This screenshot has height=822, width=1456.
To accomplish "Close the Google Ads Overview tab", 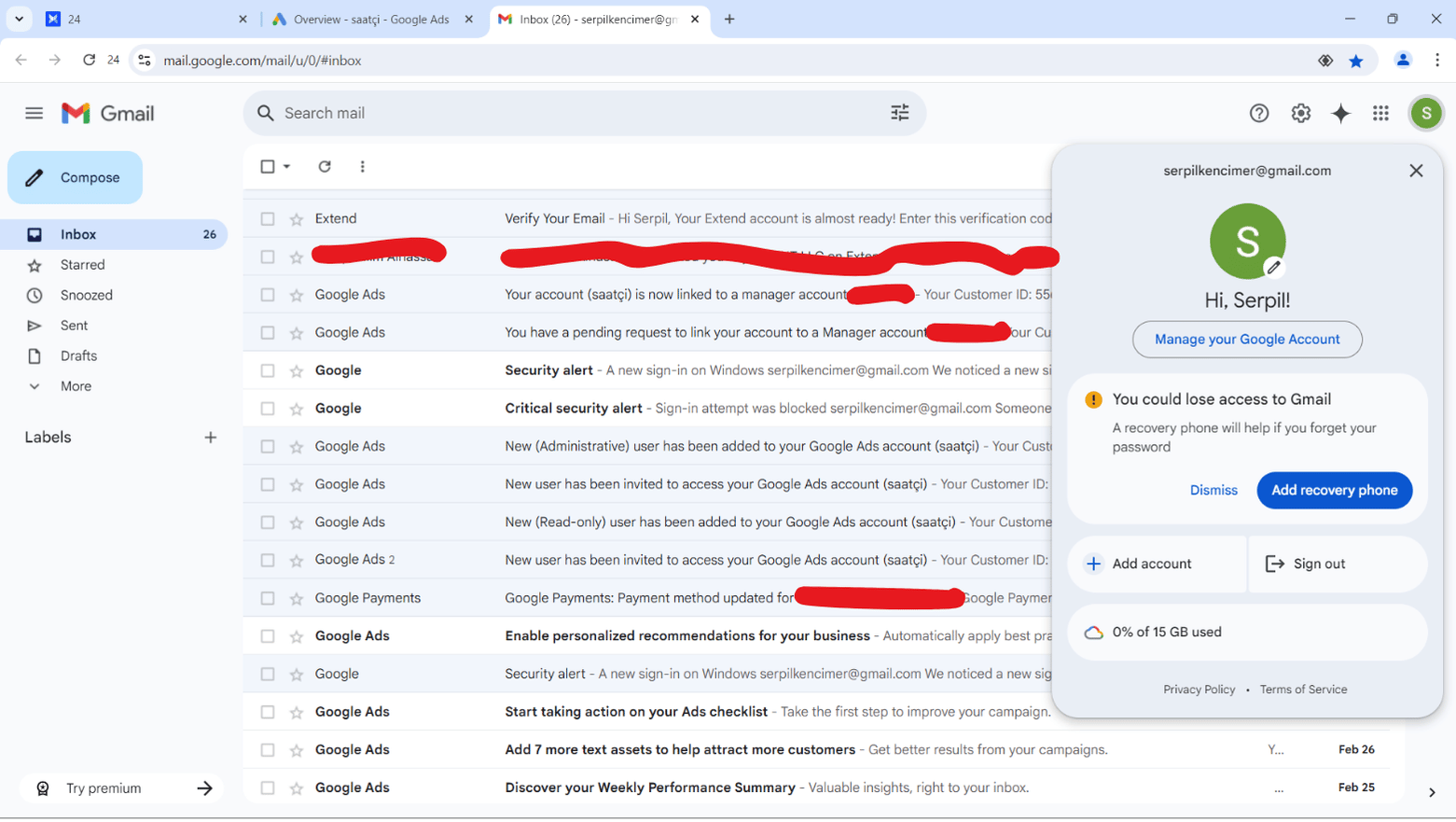I will 469,19.
